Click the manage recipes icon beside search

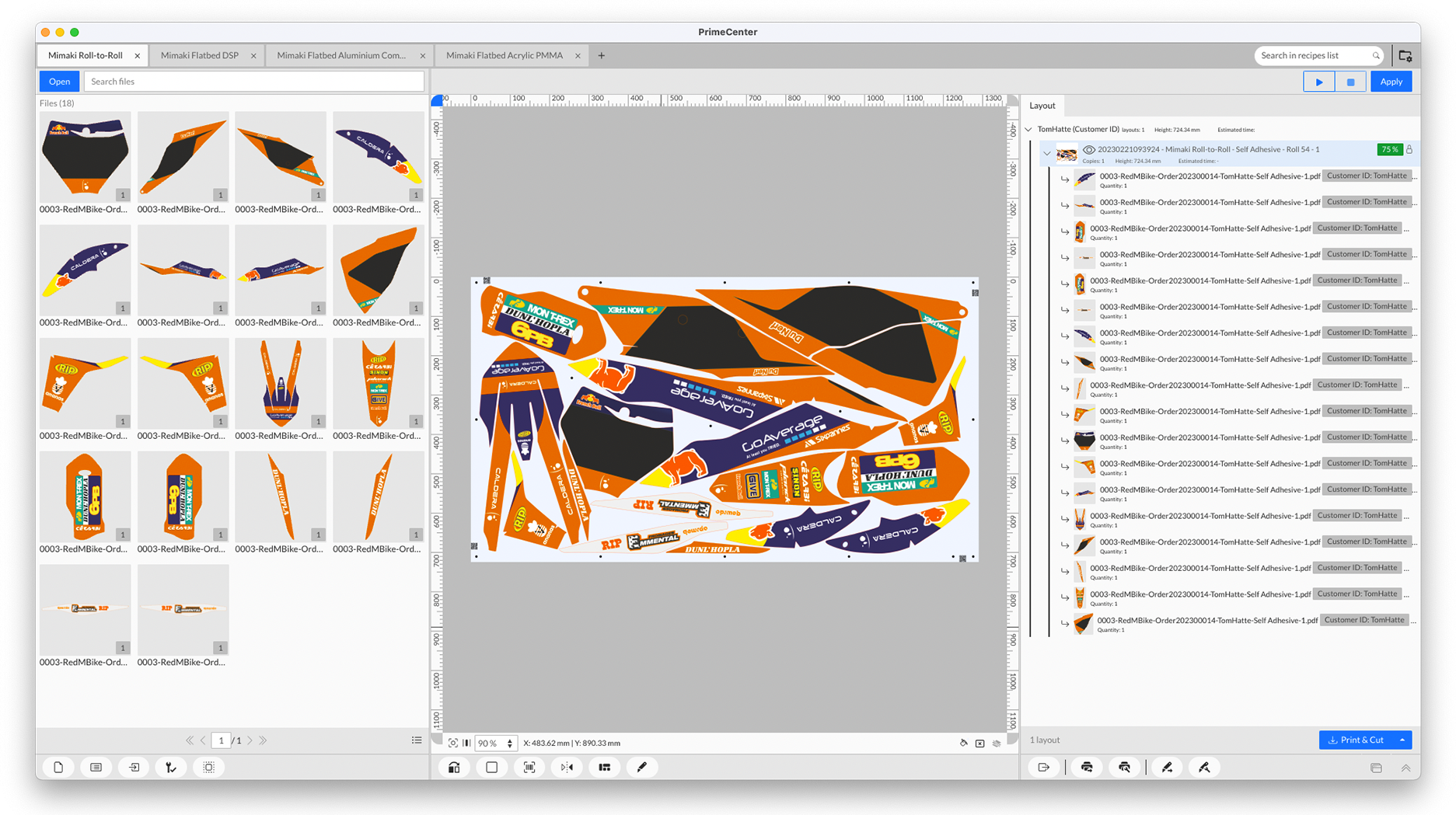coord(1405,56)
